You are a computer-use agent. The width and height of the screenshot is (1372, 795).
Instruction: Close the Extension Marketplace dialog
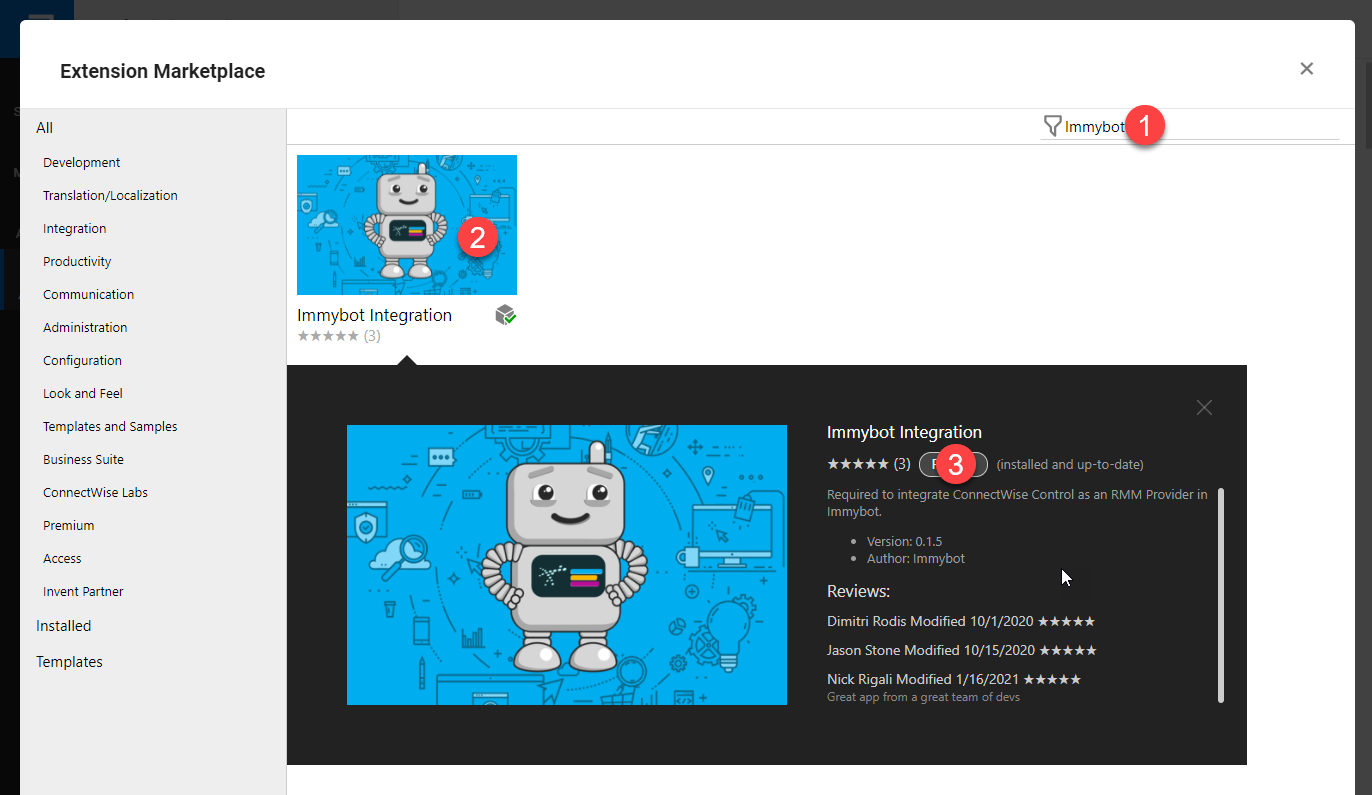[x=1306, y=69]
